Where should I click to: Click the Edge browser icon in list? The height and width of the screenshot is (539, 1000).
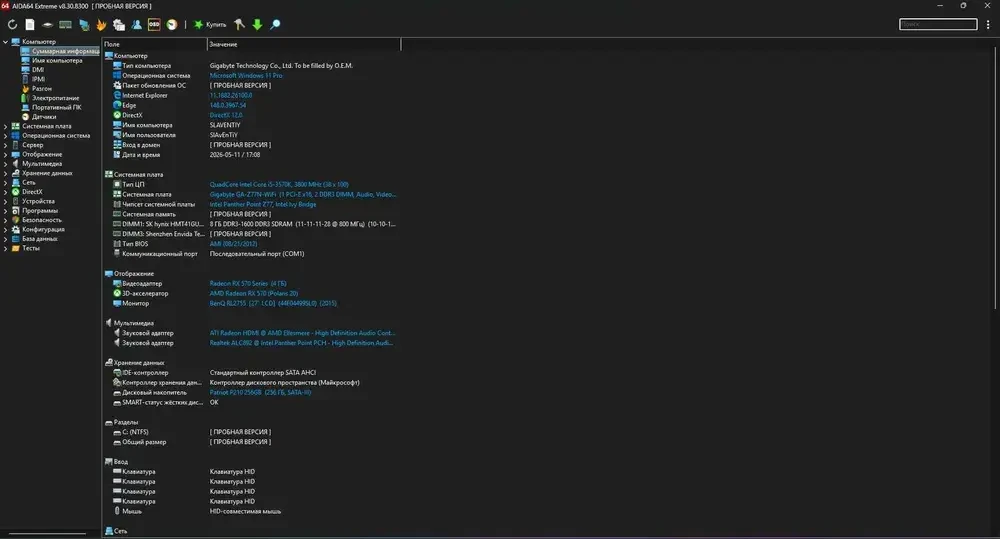(117, 105)
